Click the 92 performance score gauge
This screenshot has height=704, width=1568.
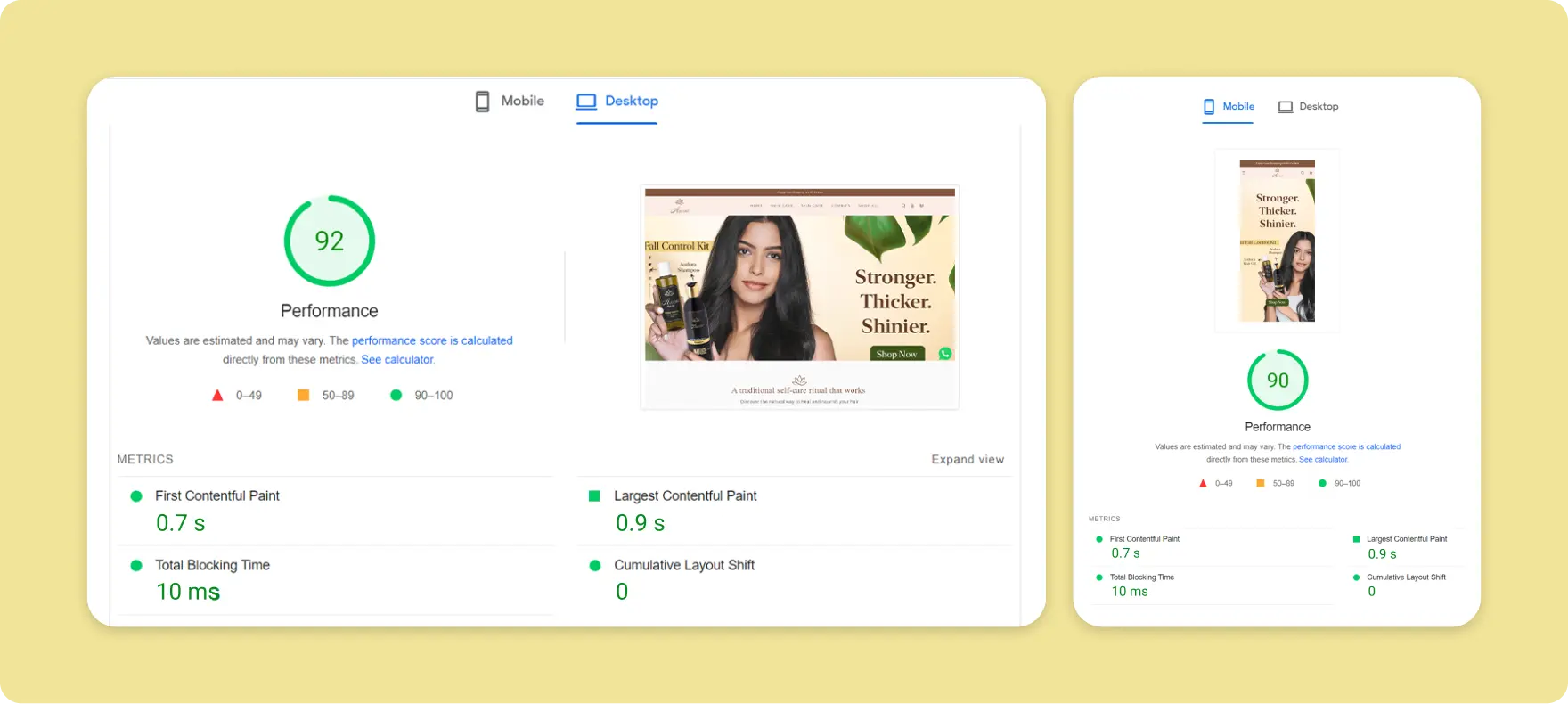(330, 241)
